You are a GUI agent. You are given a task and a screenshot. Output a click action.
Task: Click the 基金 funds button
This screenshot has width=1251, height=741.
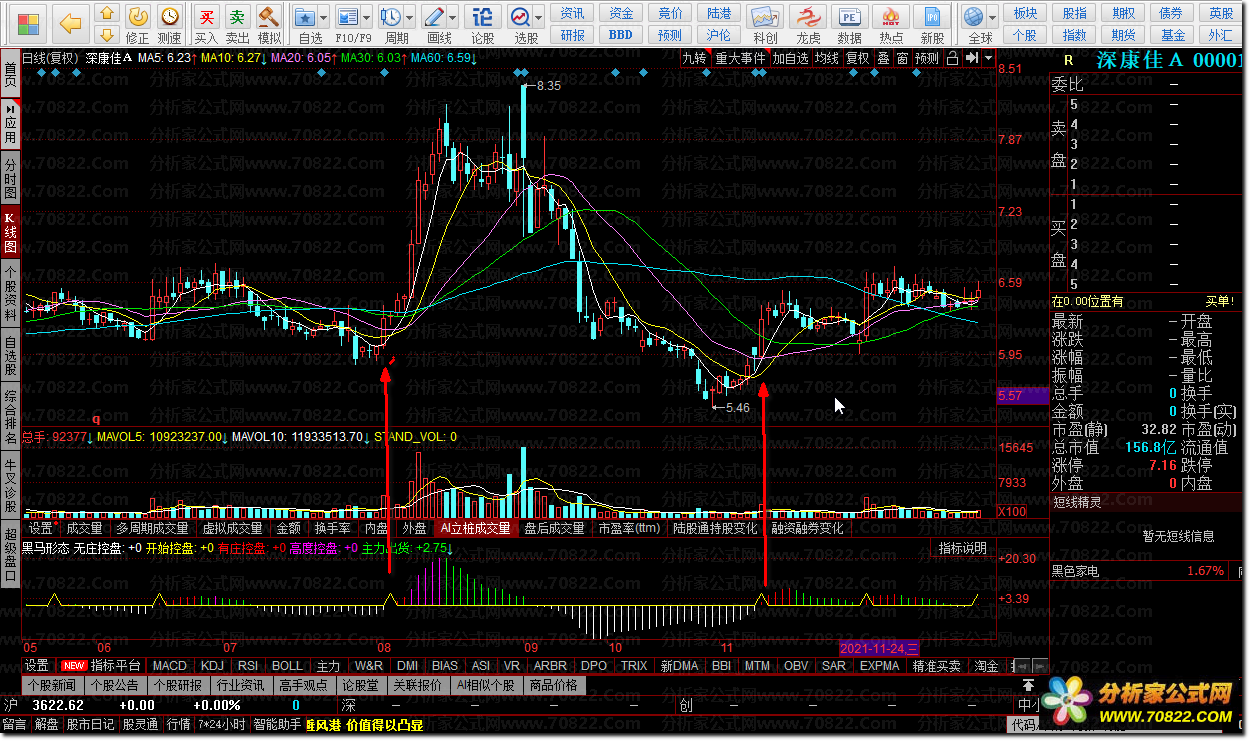tap(1173, 34)
